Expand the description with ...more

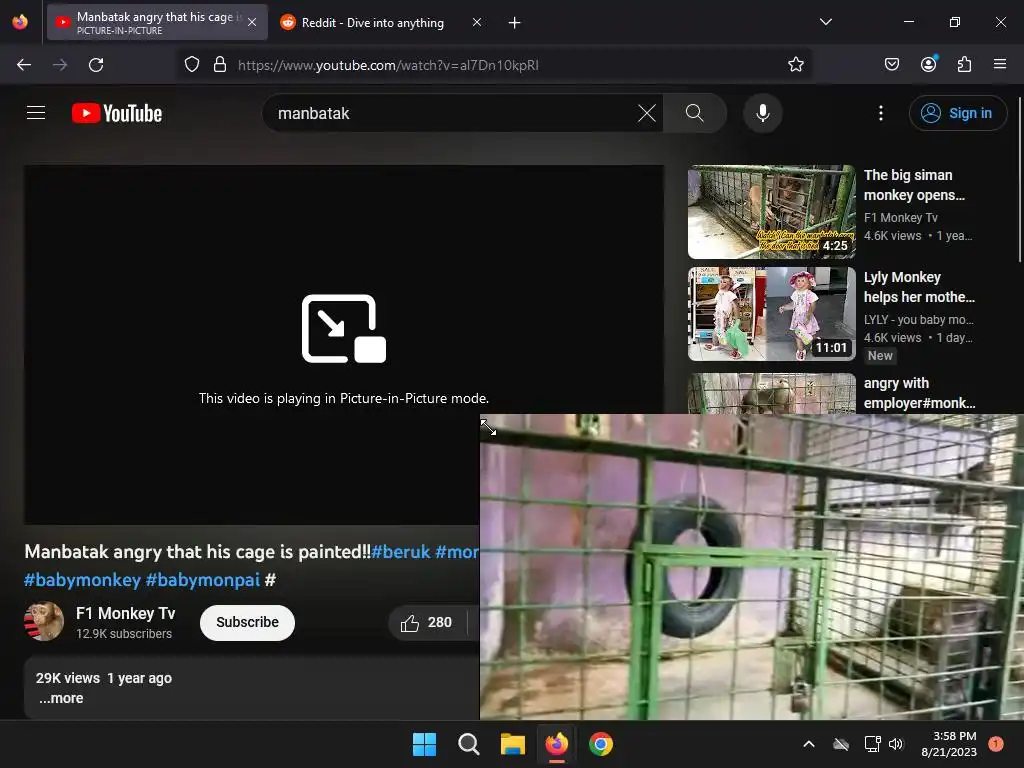click(61, 698)
